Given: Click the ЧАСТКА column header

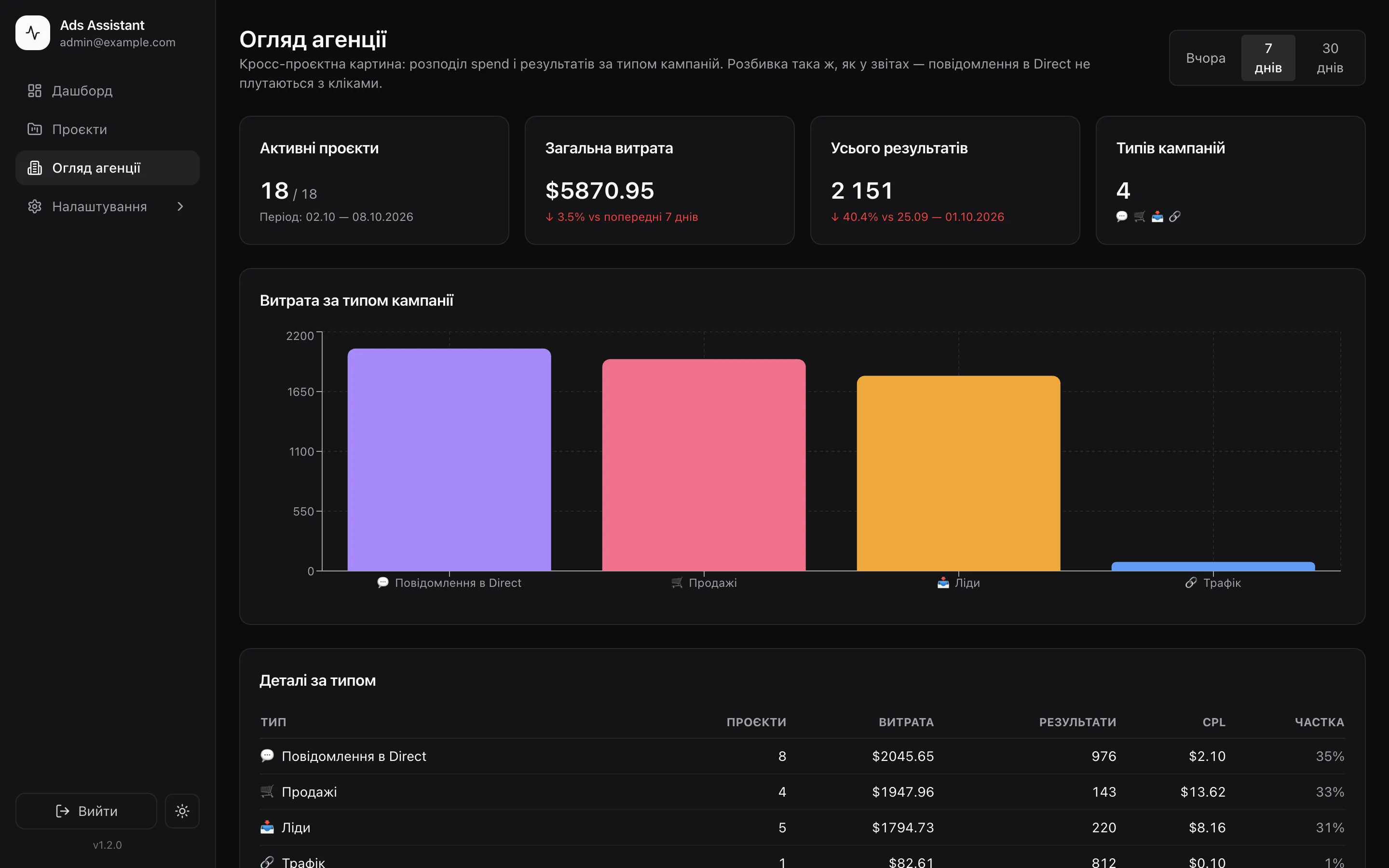Looking at the screenshot, I should pos(1319,722).
